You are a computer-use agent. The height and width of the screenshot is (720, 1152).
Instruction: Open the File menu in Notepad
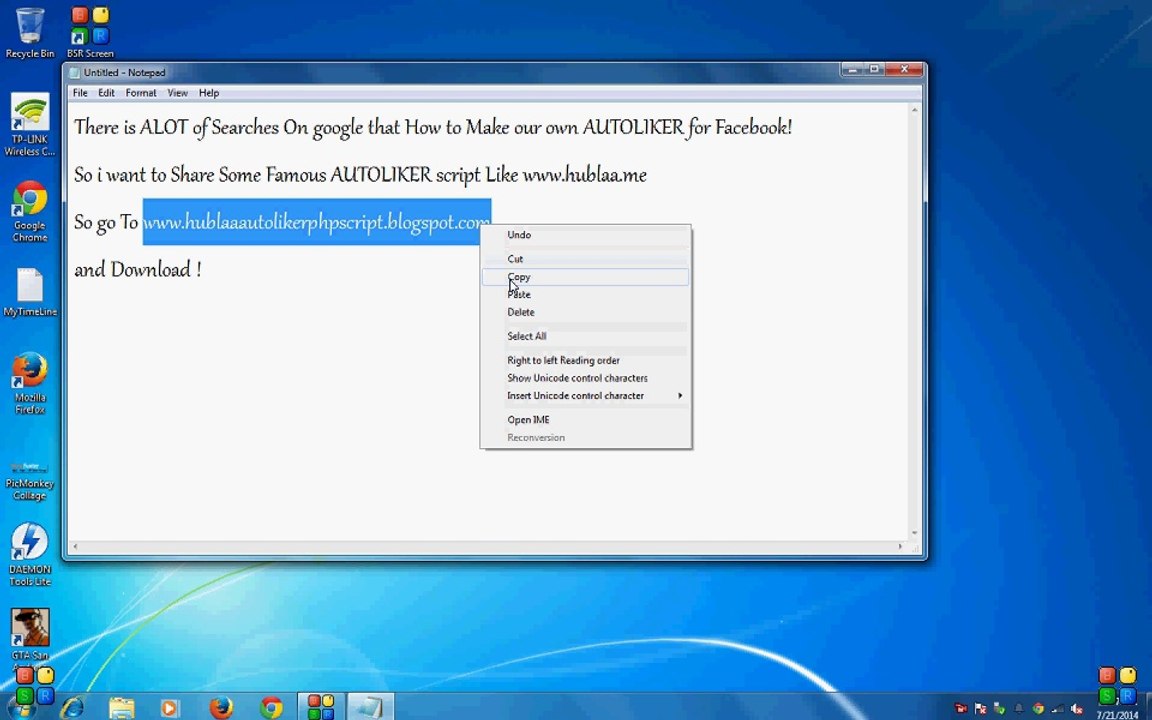(x=80, y=93)
